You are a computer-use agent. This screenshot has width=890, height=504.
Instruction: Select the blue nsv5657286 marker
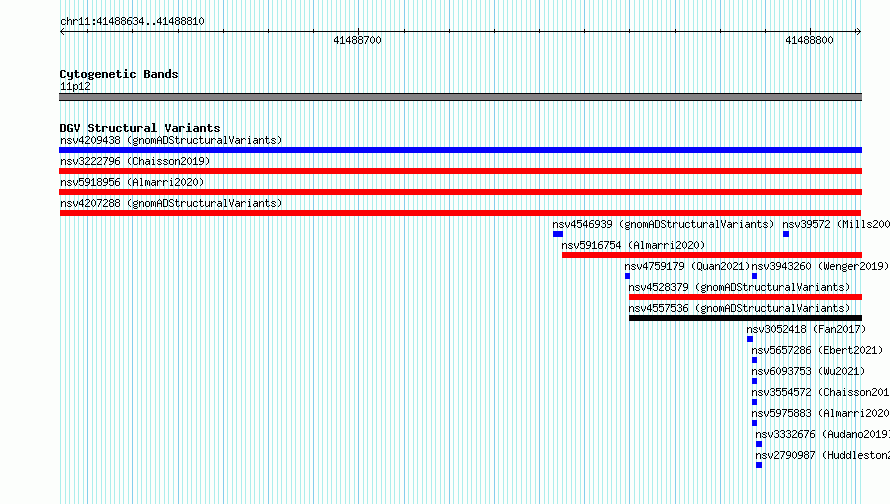click(x=754, y=360)
